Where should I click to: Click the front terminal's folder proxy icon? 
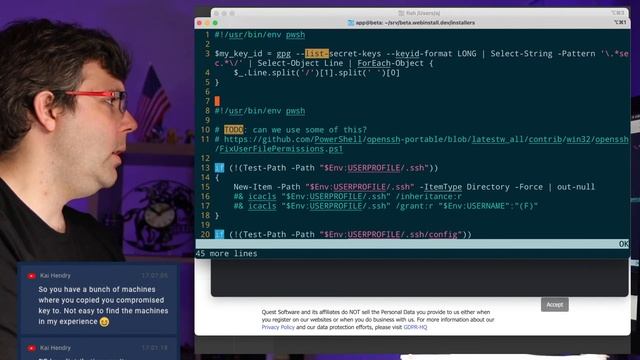click(351, 23)
